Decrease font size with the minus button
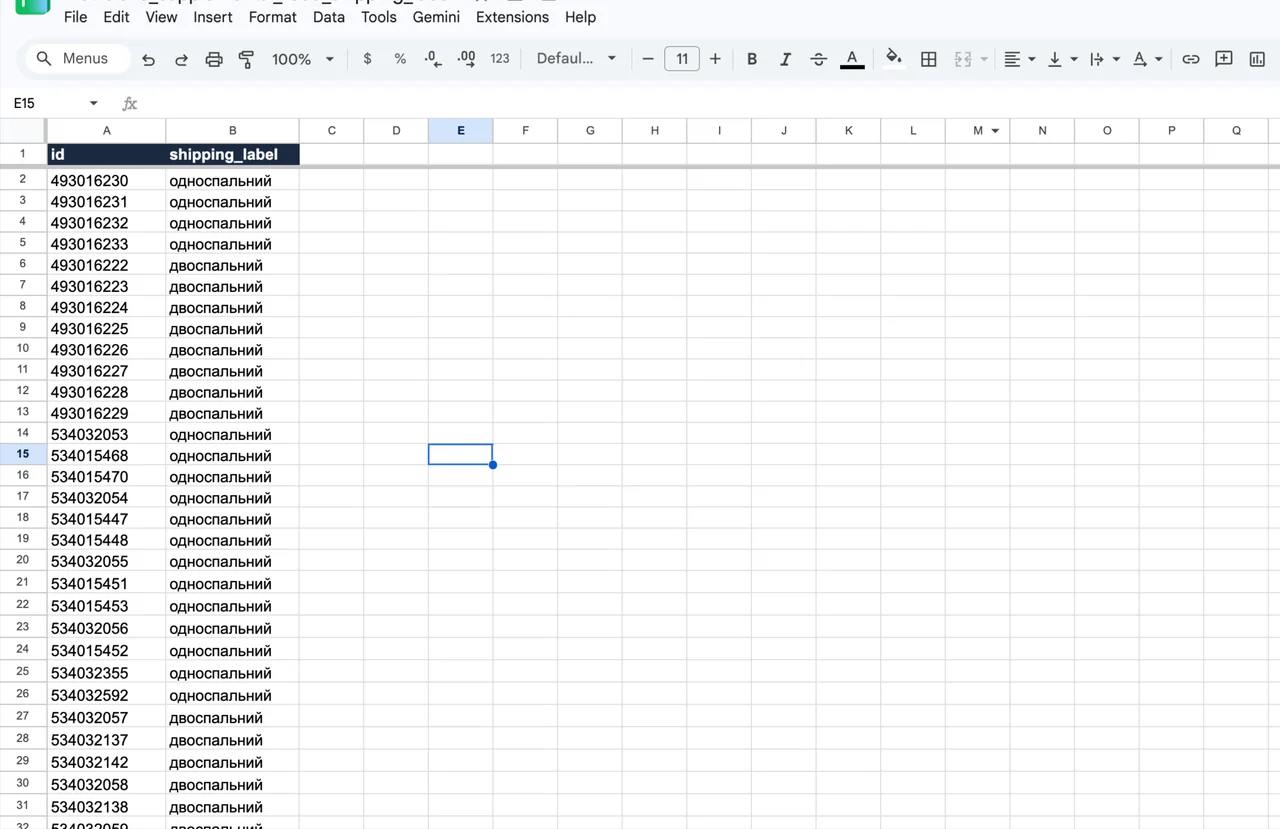This screenshot has height=829, width=1280. click(x=648, y=59)
